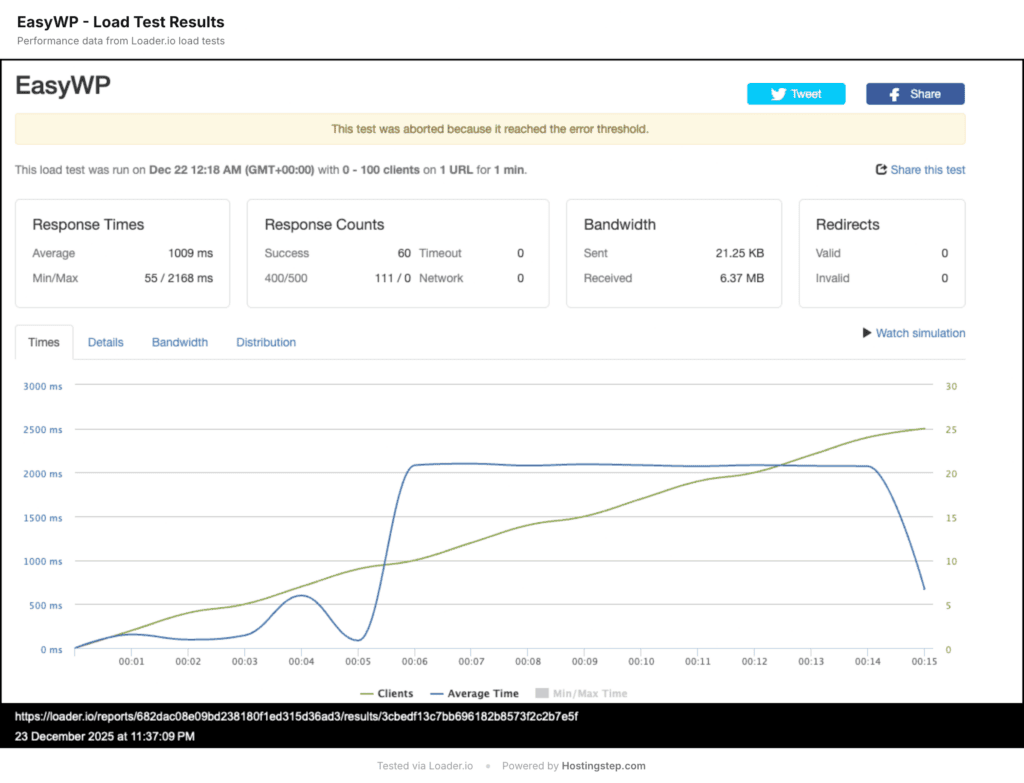
Task: Click the share arrow icon beside Share this test
Action: [881, 170]
